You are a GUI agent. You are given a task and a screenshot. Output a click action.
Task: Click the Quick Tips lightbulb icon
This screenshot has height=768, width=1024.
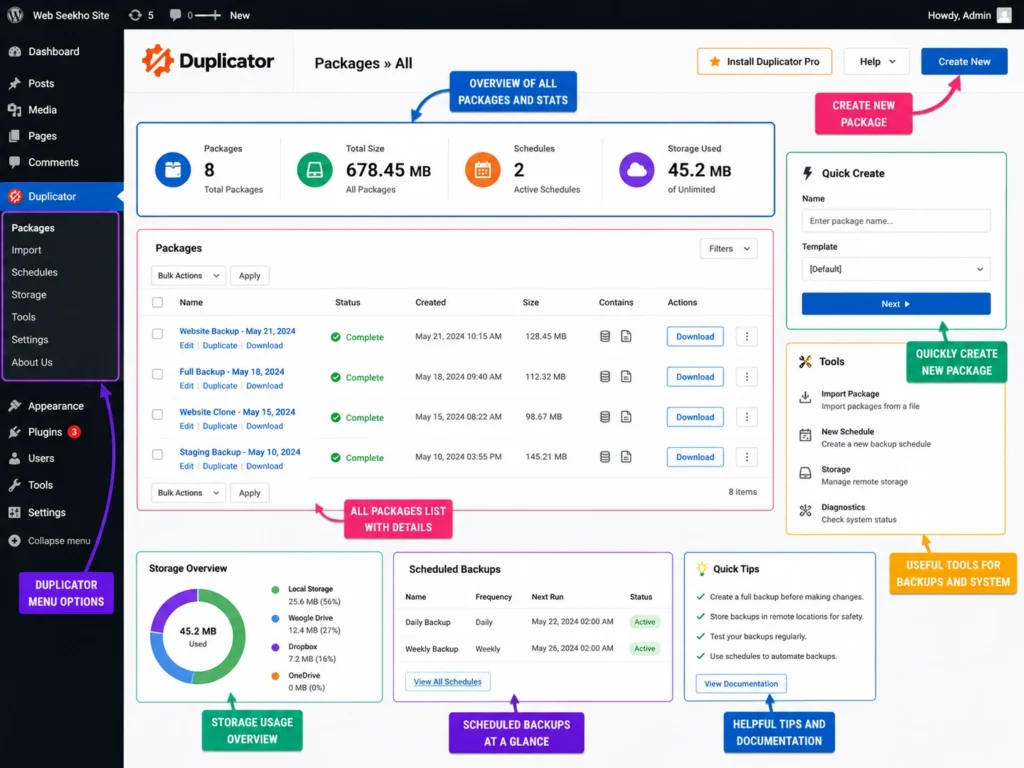tap(701, 568)
